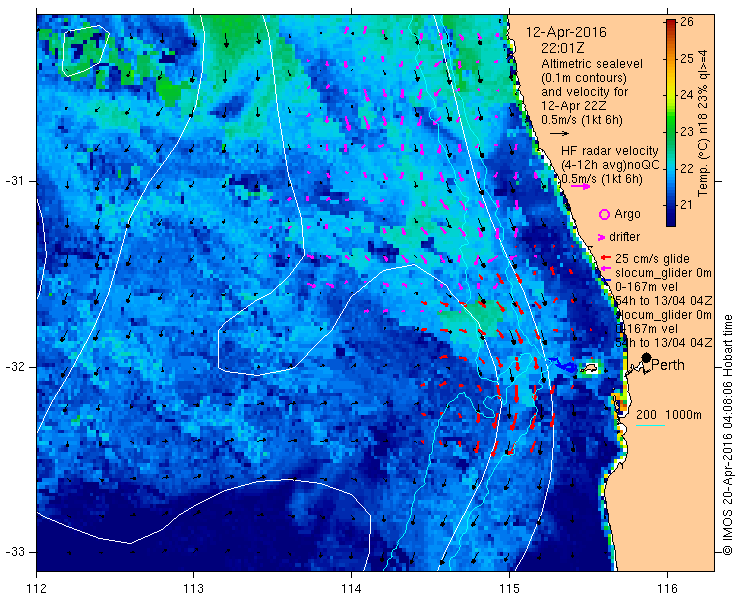Click the '12-Apr-2016' date text

click(x=566, y=33)
